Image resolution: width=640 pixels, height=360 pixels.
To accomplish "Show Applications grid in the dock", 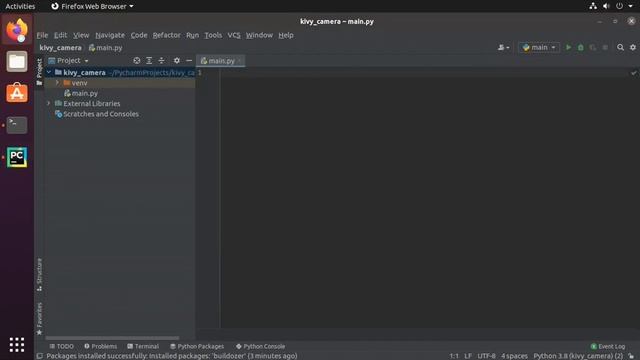I will point(17,345).
